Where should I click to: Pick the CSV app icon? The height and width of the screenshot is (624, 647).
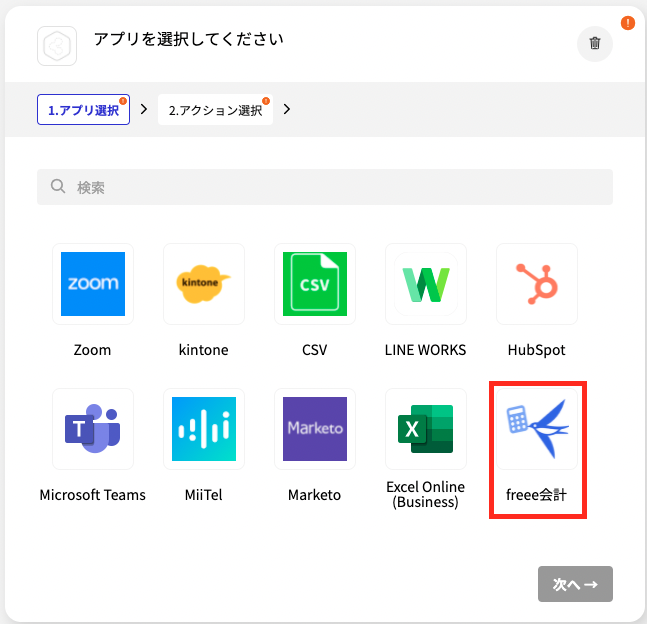point(315,284)
